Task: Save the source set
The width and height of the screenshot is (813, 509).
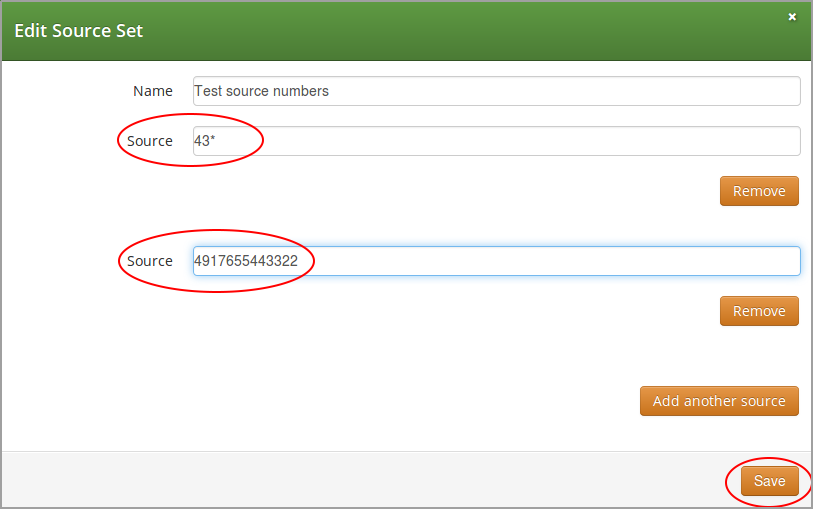Action: coord(769,481)
